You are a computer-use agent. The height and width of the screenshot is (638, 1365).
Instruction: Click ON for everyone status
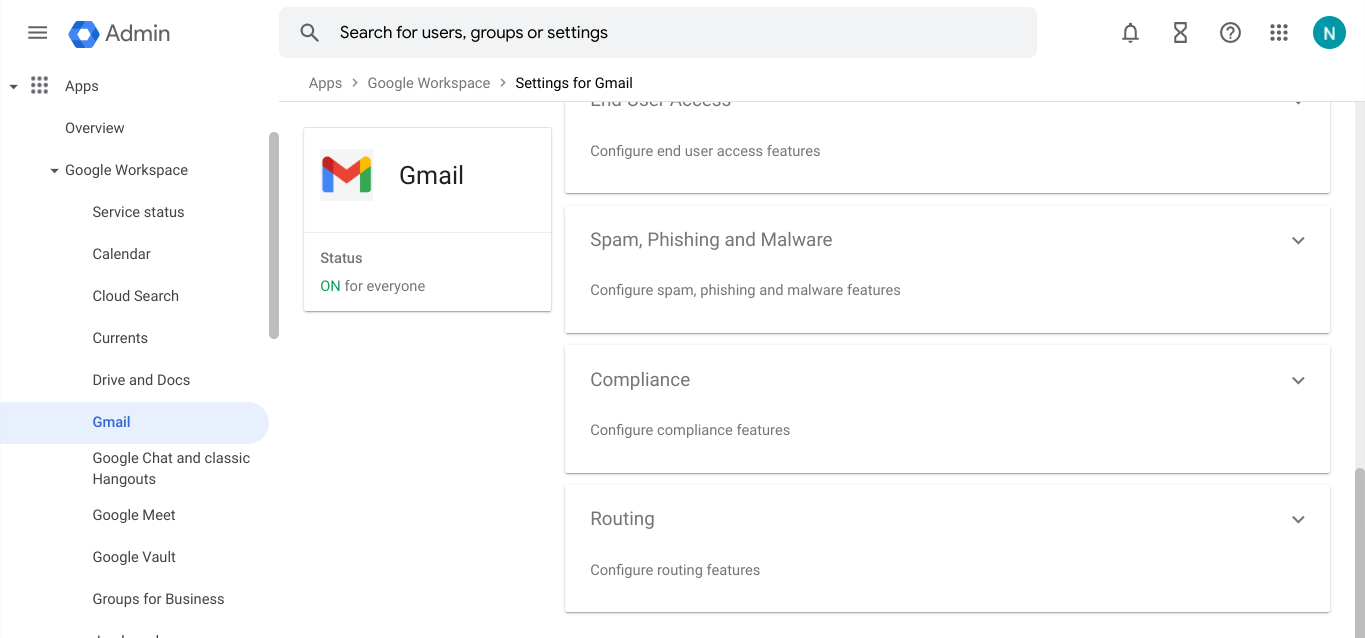click(x=372, y=286)
